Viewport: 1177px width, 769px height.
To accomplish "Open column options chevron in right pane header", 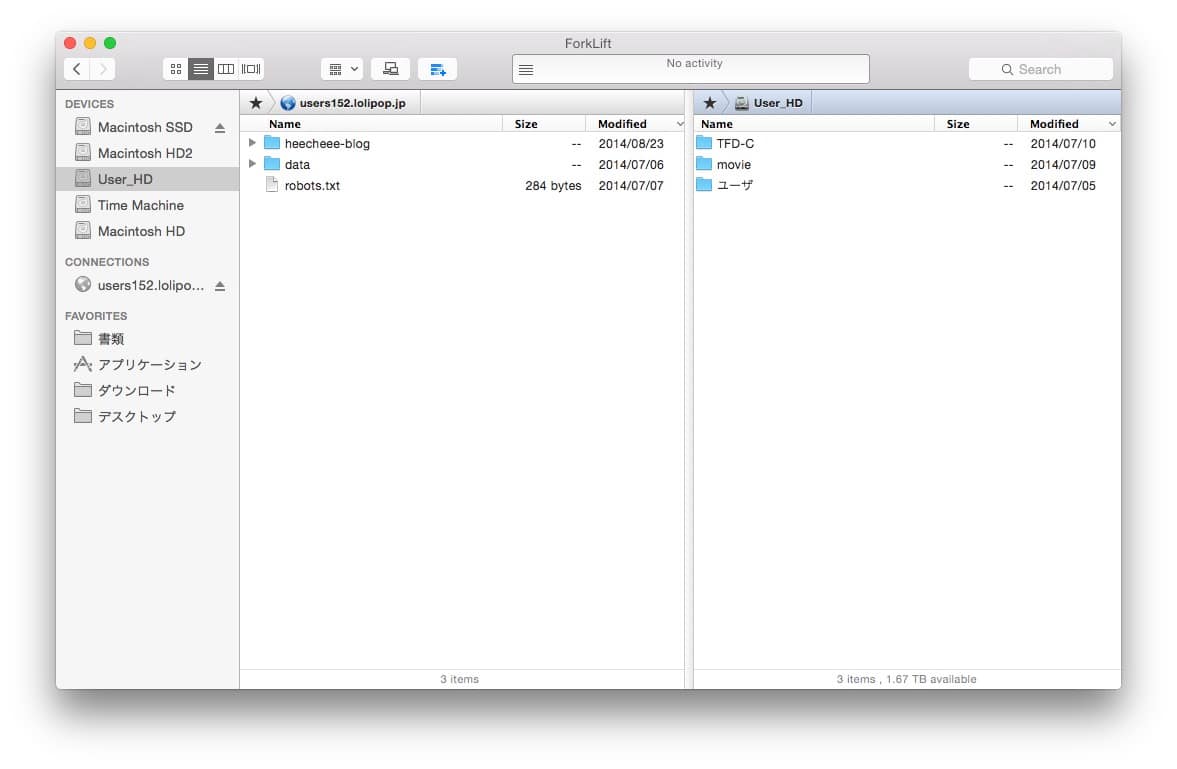I will [1113, 124].
